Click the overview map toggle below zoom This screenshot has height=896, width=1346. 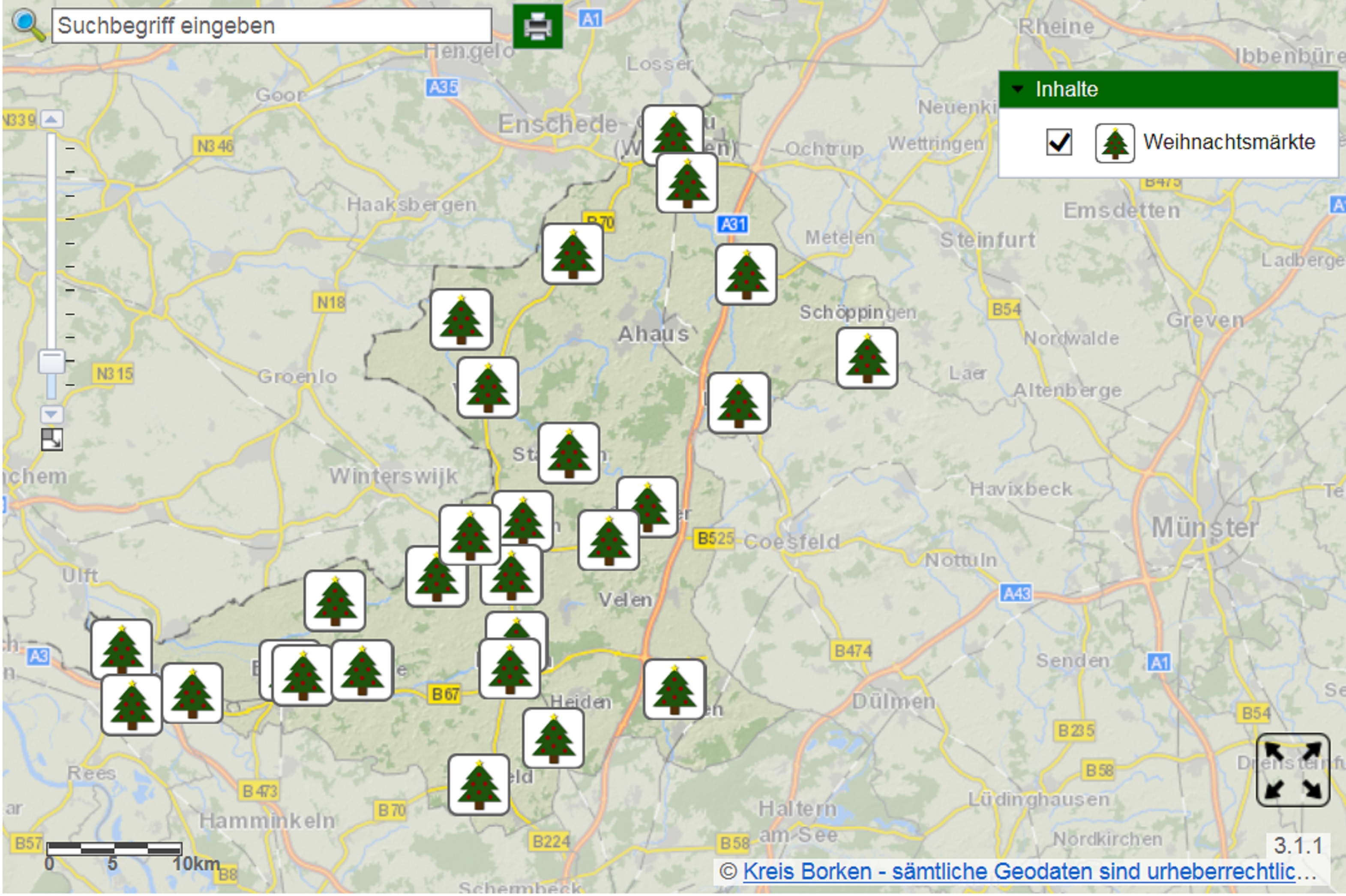(x=51, y=439)
